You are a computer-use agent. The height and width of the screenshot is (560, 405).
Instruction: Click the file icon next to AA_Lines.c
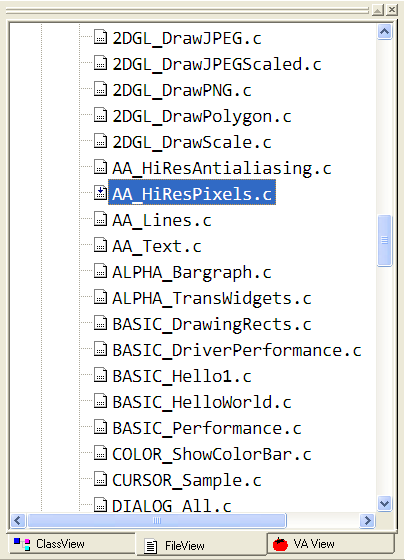[x=100, y=219]
